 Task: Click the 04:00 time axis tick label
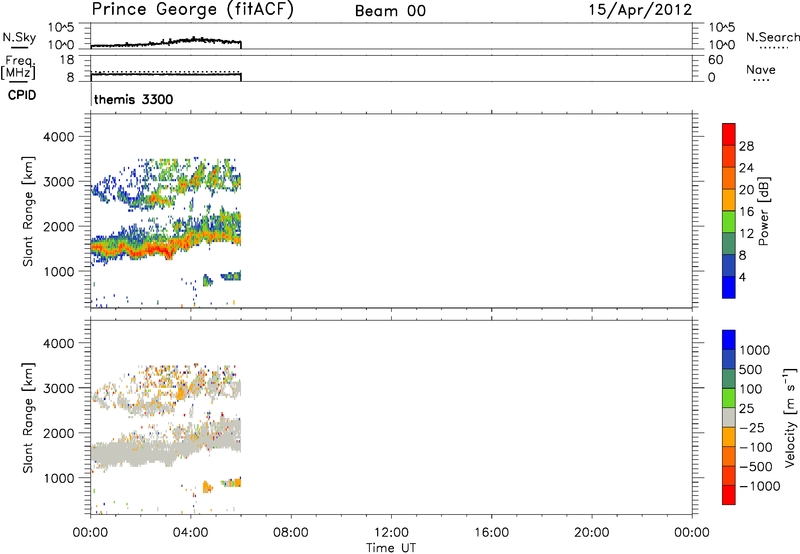pos(190,533)
